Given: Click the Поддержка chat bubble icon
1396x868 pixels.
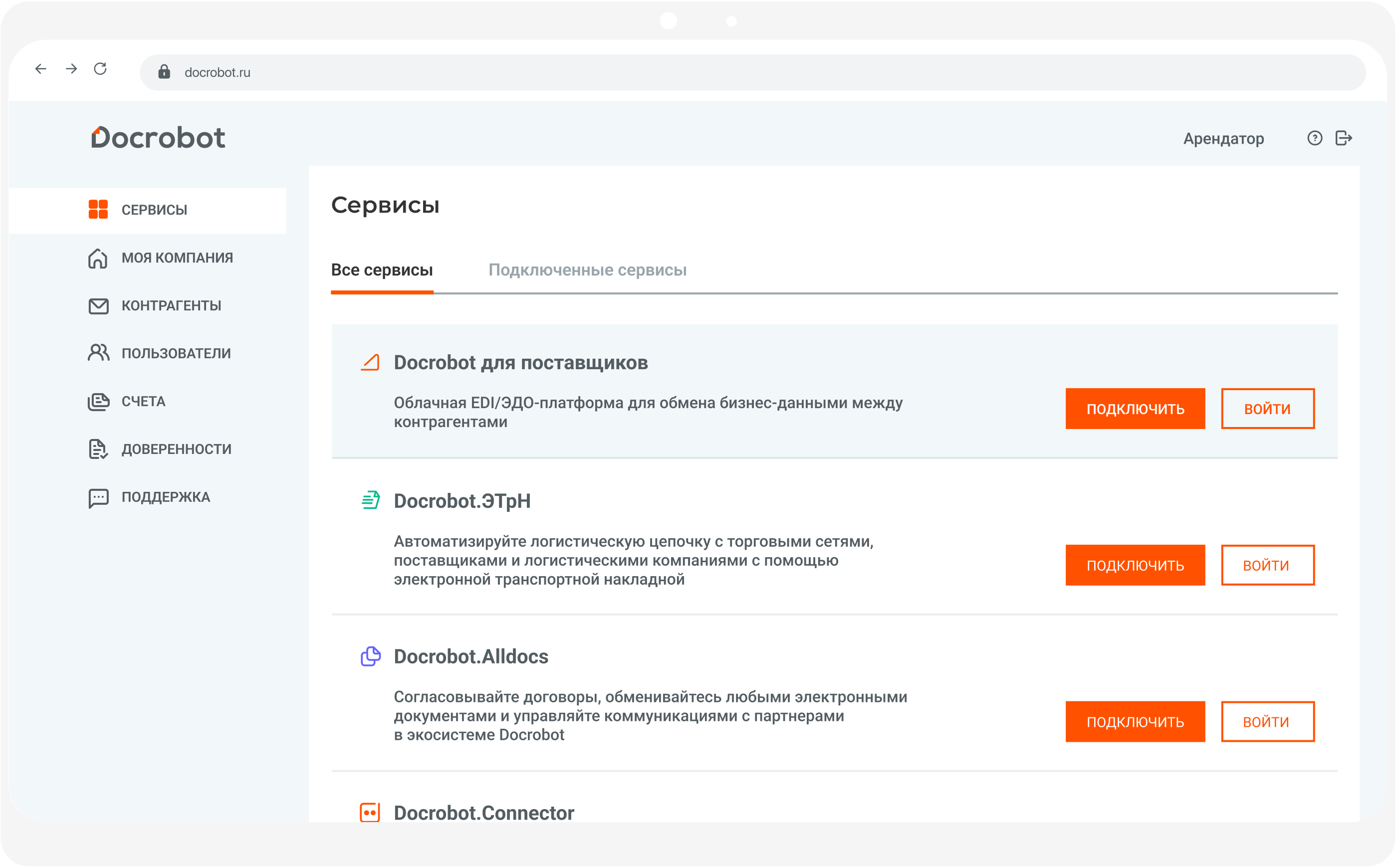Looking at the screenshot, I should [x=98, y=498].
